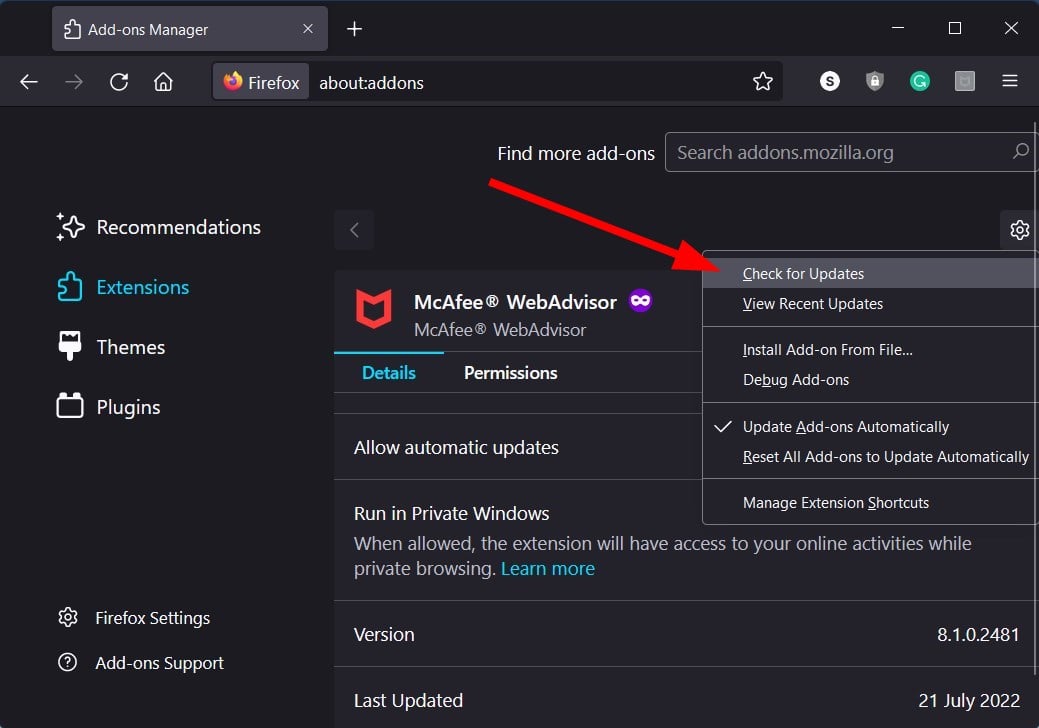1039x728 pixels.
Task: Maximize the Firefox window
Action: pos(955,28)
